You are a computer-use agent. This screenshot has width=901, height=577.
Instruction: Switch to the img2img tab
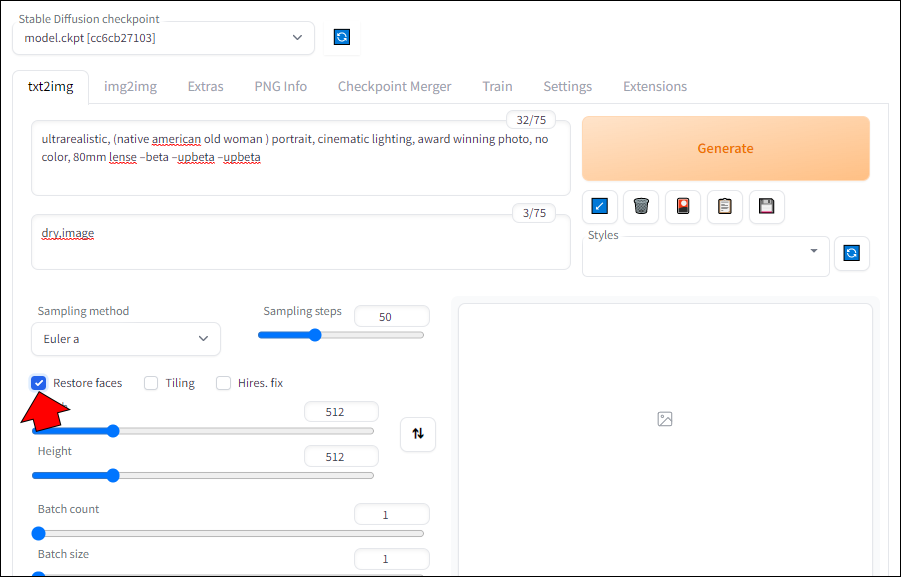point(130,86)
